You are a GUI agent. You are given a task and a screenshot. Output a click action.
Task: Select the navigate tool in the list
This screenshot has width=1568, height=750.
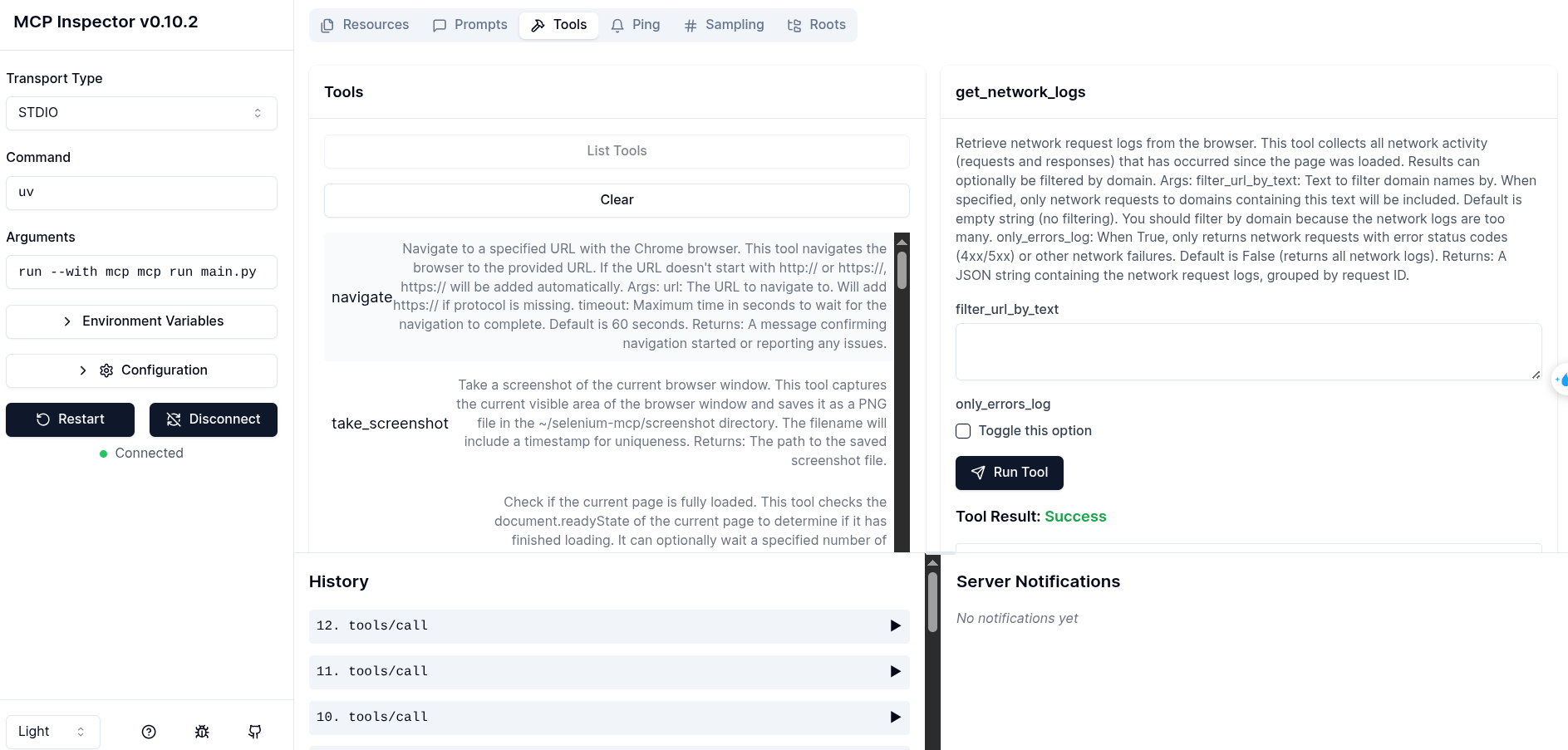tap(608, 297)
